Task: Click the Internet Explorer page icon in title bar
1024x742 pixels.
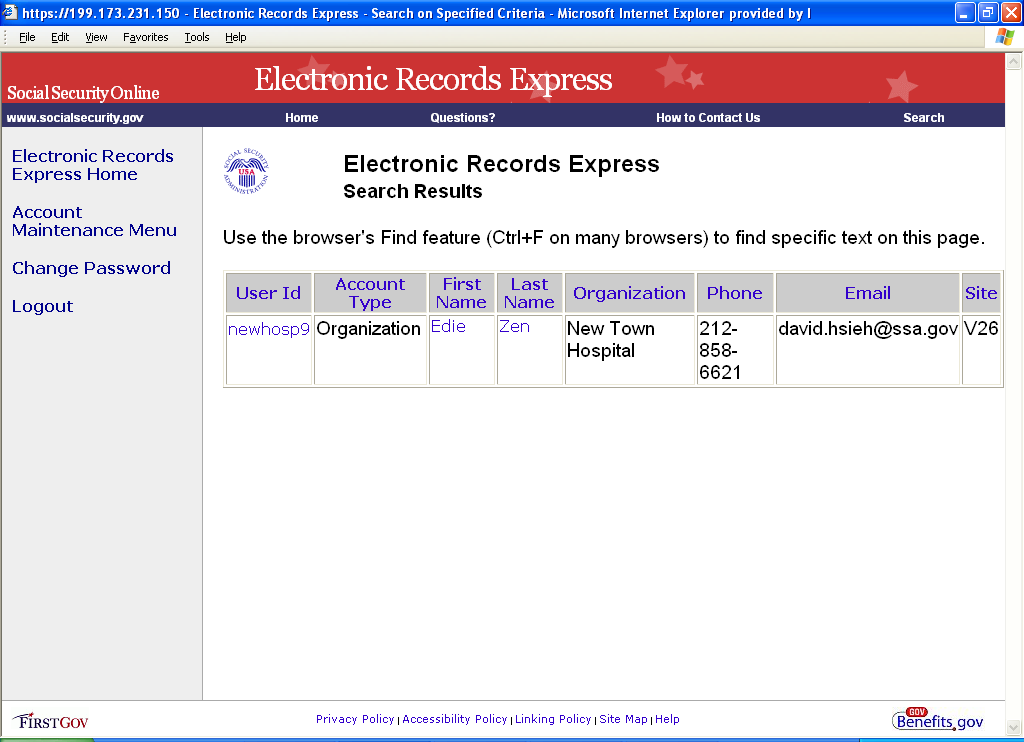Action: [10, 12]
